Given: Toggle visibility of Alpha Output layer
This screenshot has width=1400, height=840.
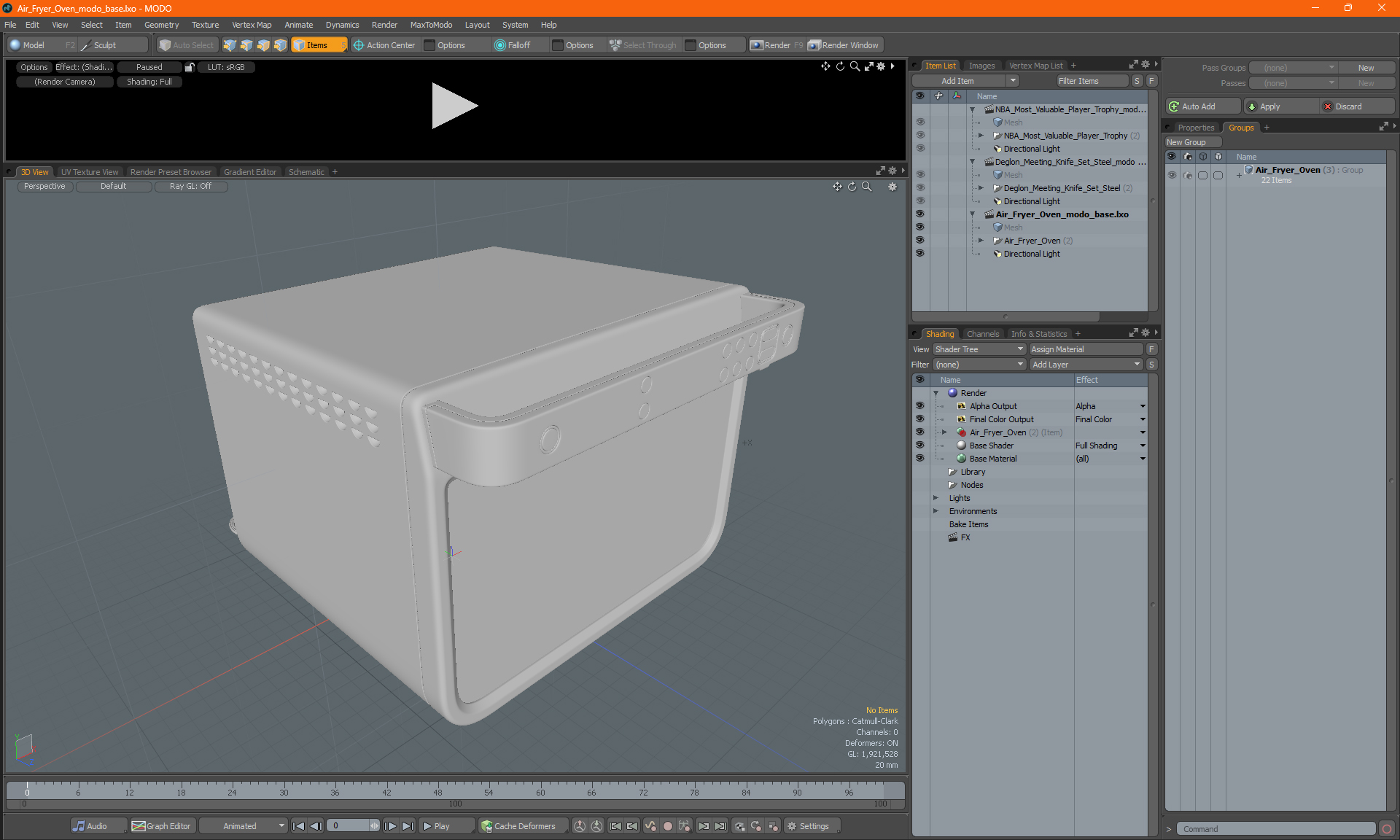Looking at the screenshot, I should click(919, 406).
